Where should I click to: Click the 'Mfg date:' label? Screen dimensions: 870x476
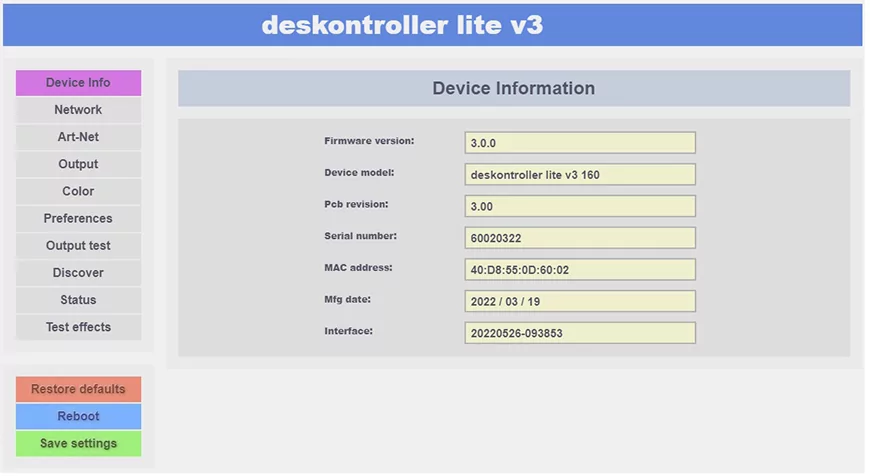click(x=347, y=299)
